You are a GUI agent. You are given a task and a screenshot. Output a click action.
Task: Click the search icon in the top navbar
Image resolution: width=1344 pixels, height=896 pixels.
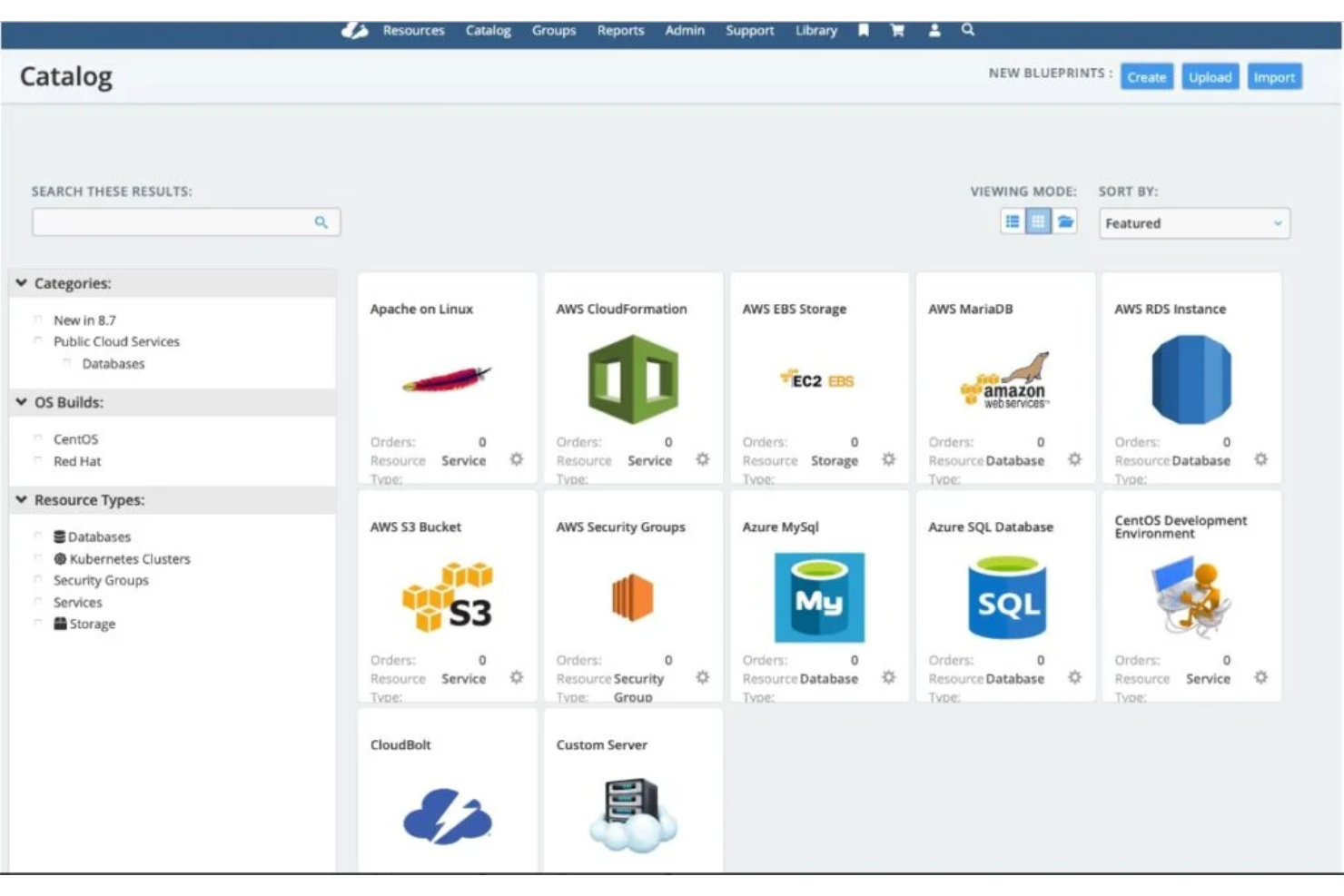[x=968, y=30]
